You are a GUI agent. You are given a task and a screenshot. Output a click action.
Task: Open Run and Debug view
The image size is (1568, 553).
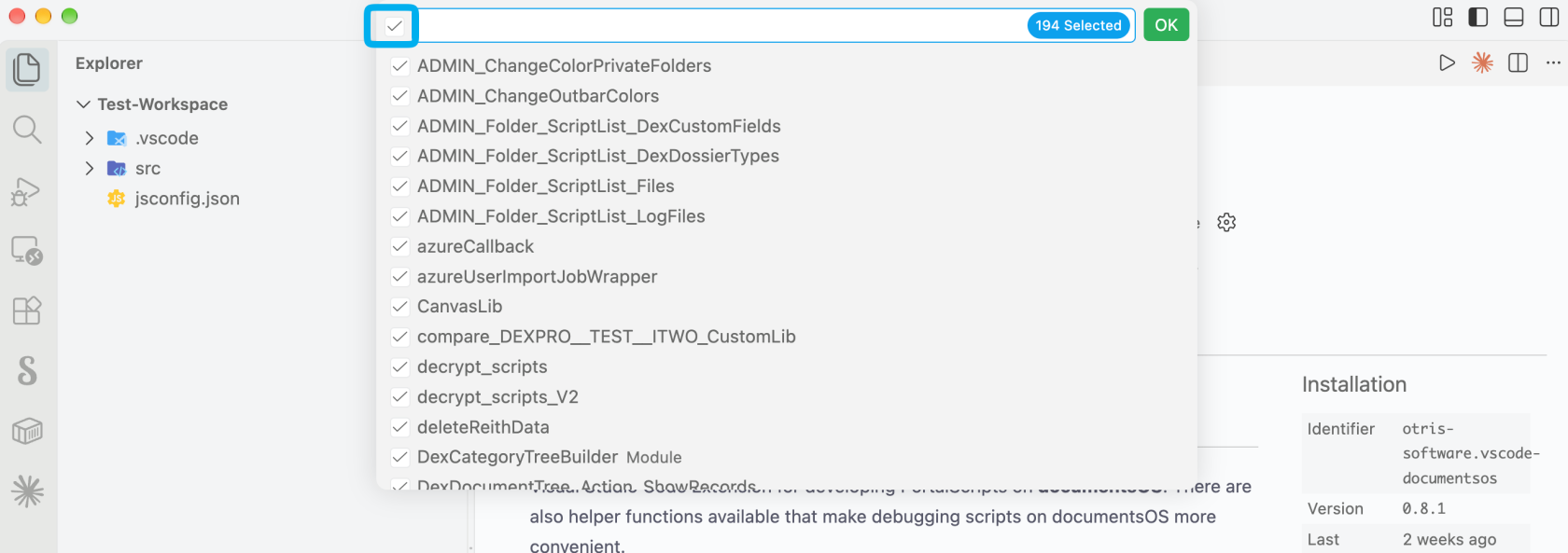[x=26, y=191]
